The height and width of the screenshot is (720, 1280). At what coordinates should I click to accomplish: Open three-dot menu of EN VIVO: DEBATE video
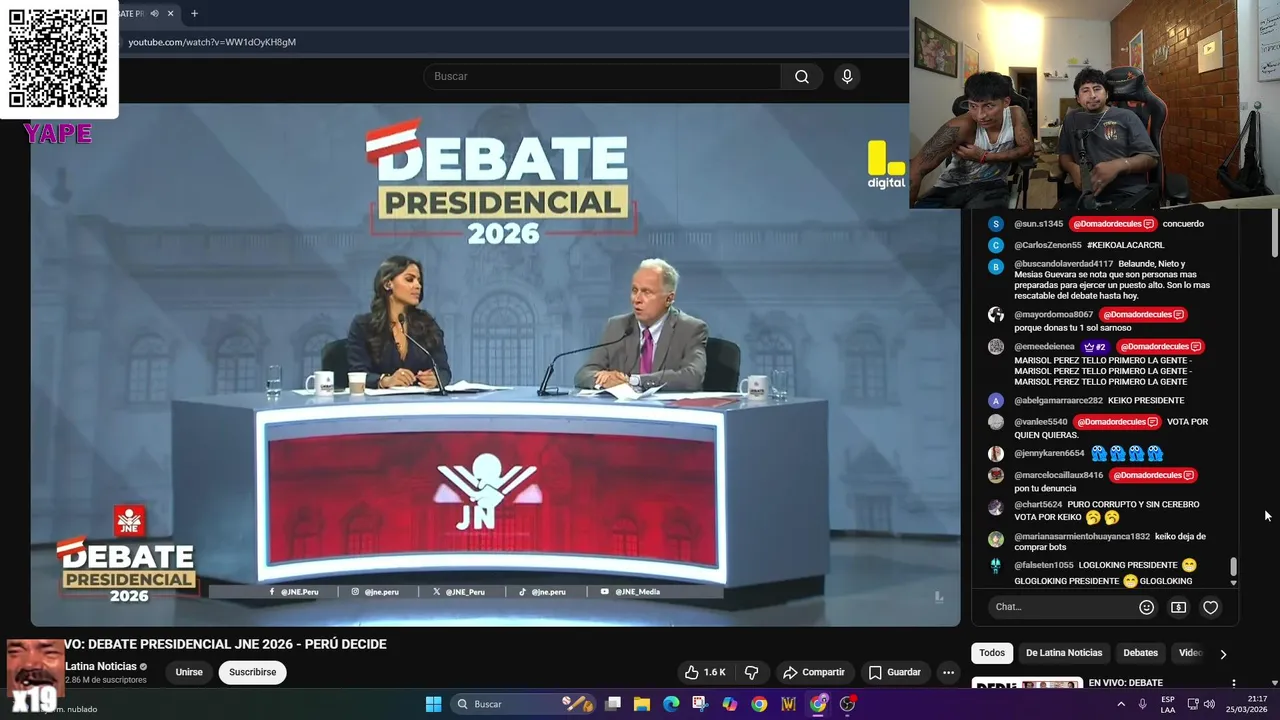(1233, 683)
